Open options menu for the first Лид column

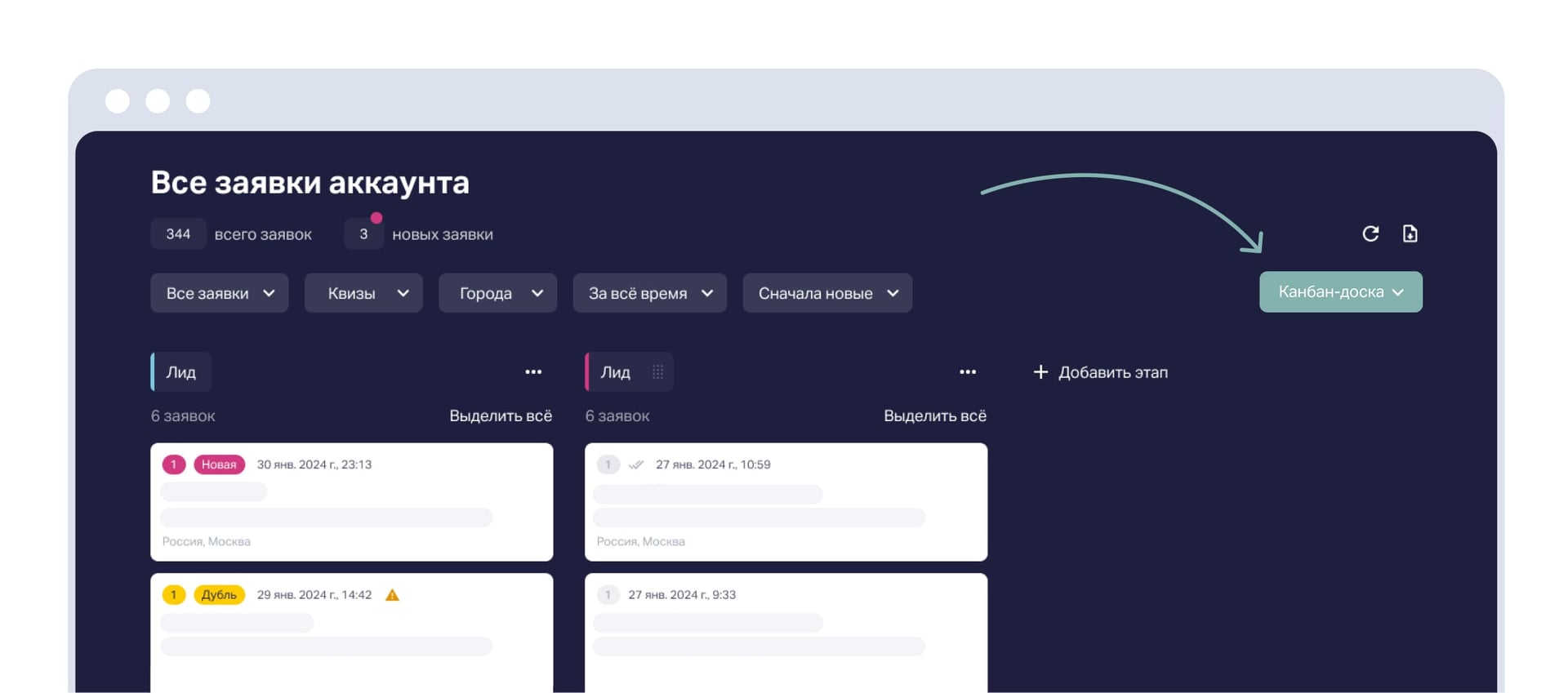(533, 372)
